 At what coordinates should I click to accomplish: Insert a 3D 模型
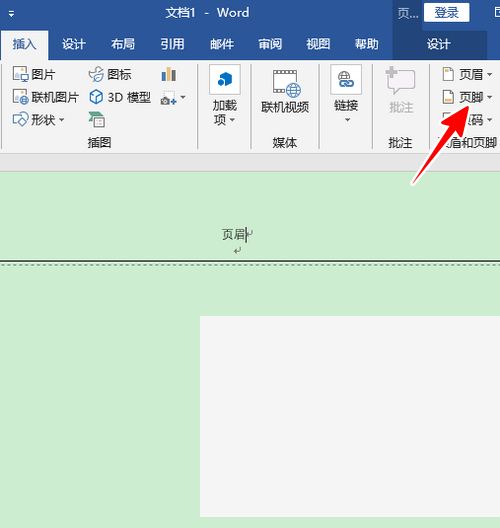point(120,97)
